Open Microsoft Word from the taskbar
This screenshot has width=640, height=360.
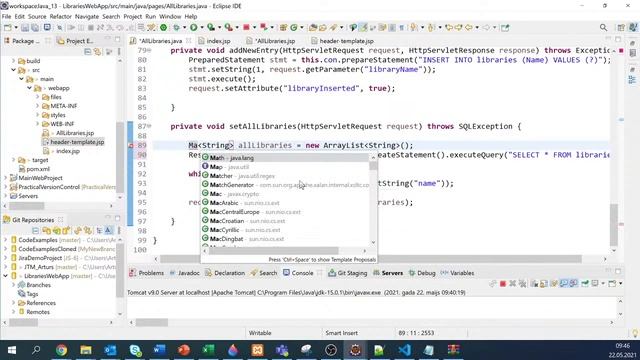point(160,350)
